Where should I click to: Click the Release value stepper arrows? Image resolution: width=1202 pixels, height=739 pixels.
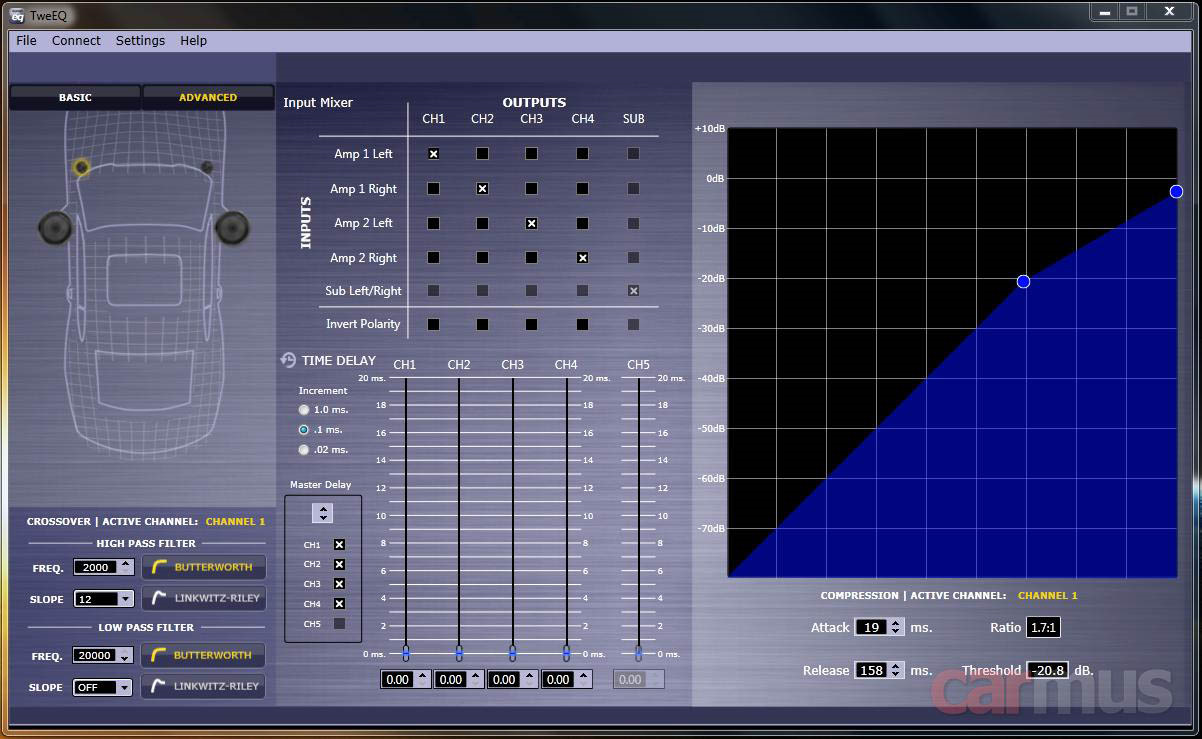click(x=896, y=670)
